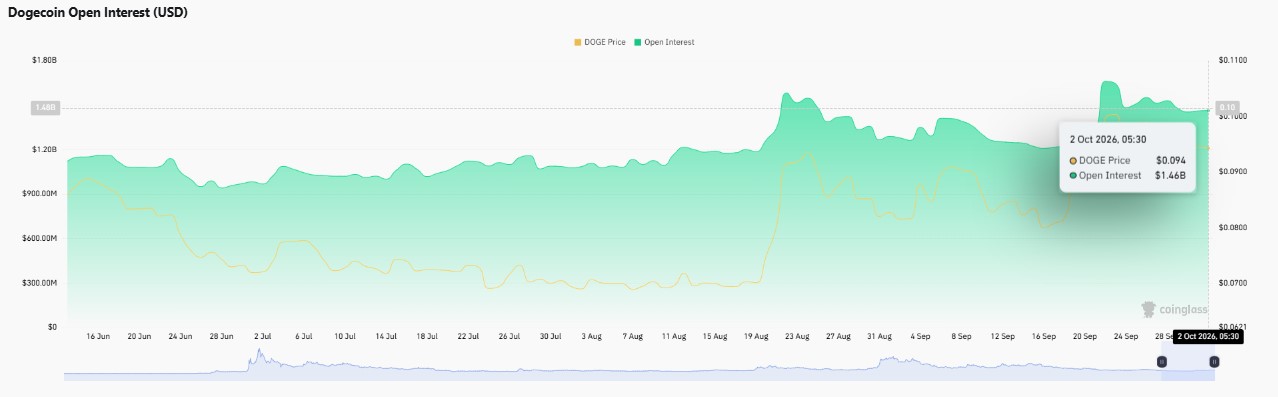
Task: Click the 16 Jun x-axis label
Action: click(98, 337)
